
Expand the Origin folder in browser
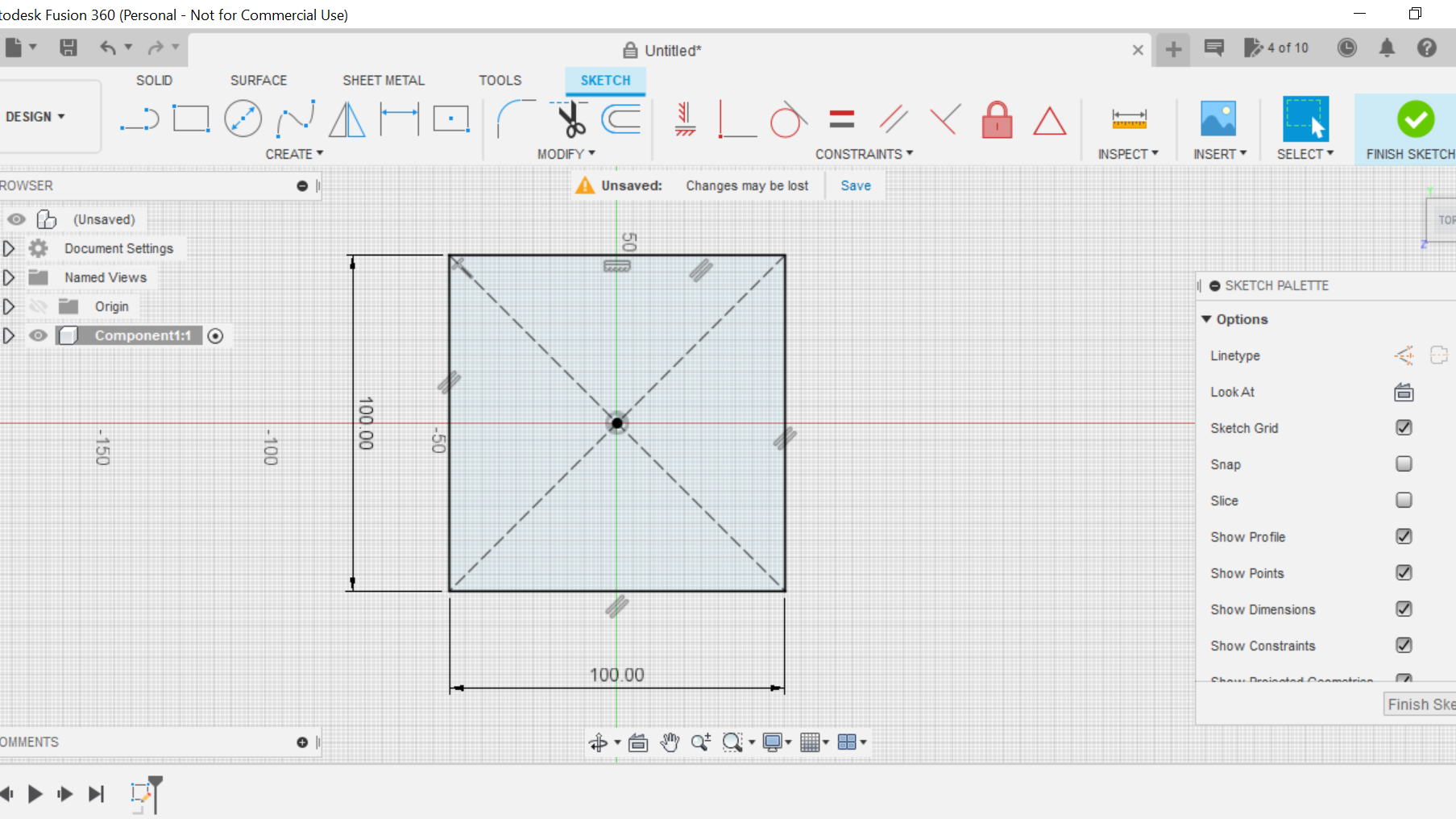coord(10,306)
